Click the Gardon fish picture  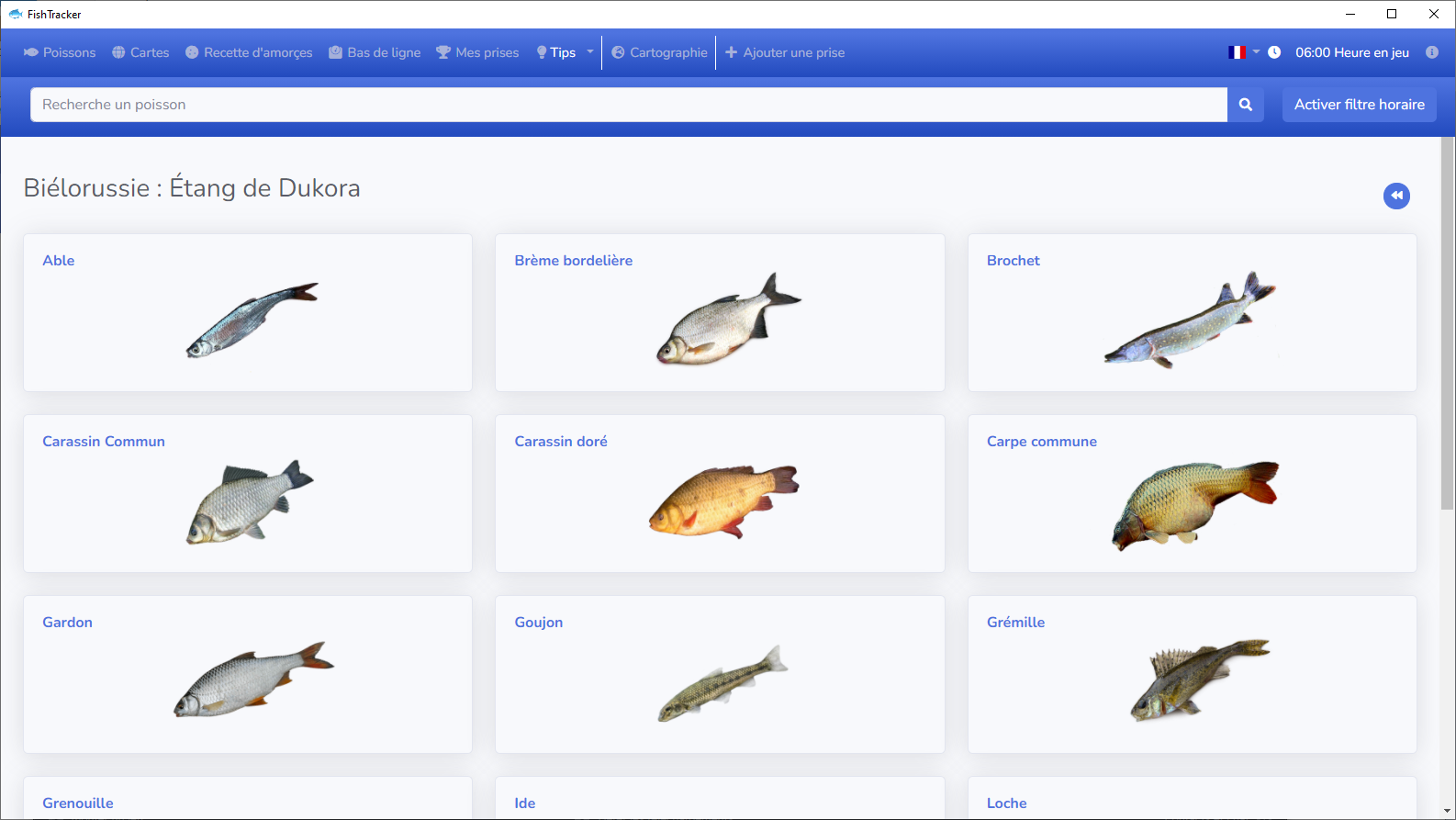coord(254,680)
